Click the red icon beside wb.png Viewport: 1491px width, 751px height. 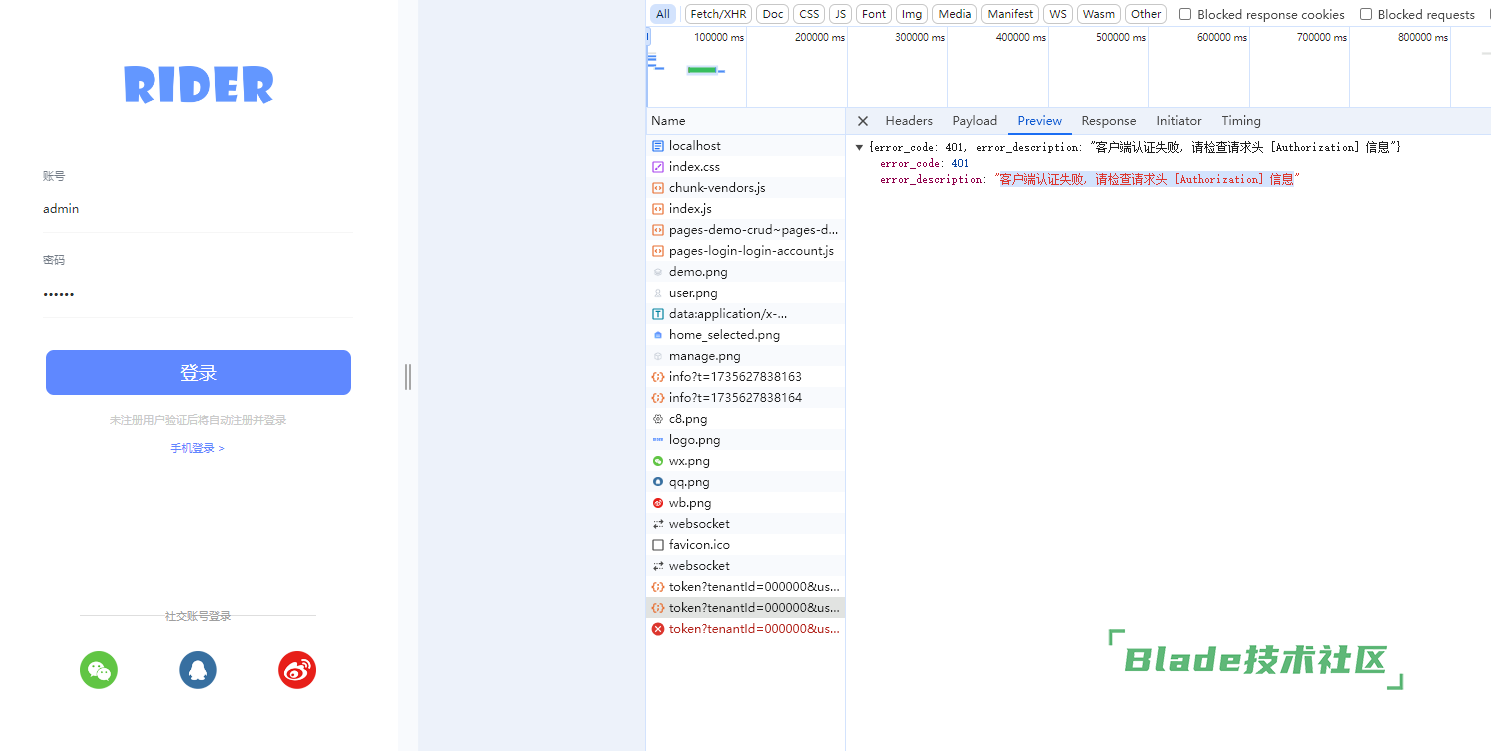[x=658, y=503]
